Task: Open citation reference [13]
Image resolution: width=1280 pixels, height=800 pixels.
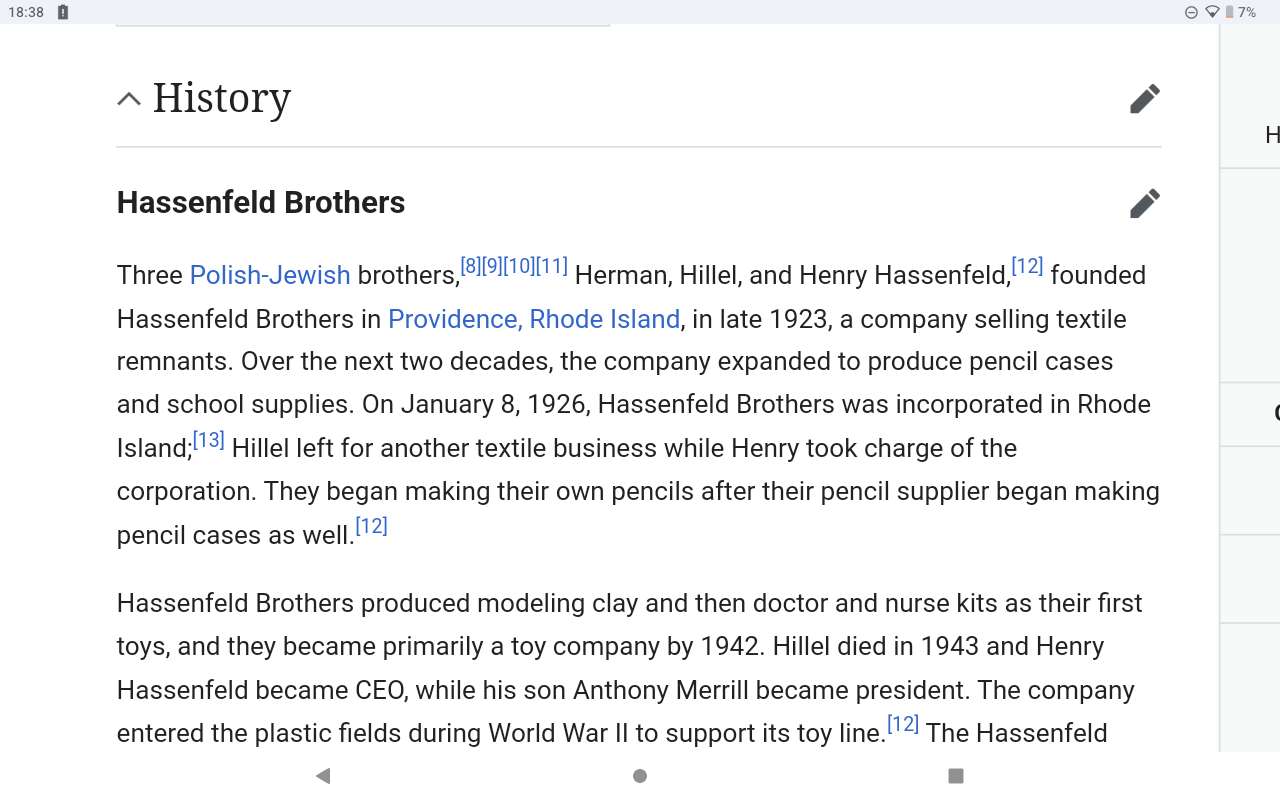Action: 209,440
